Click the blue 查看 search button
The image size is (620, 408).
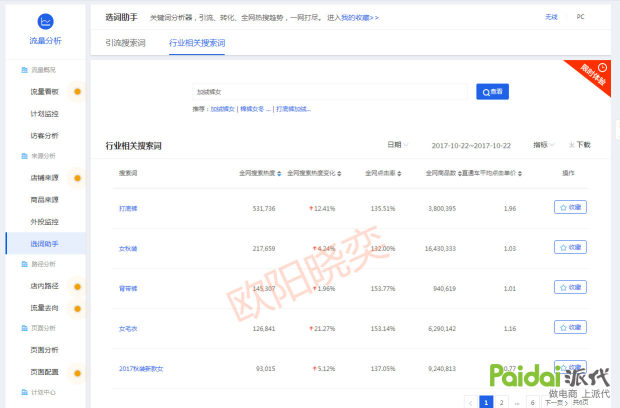tap(492, 92)
